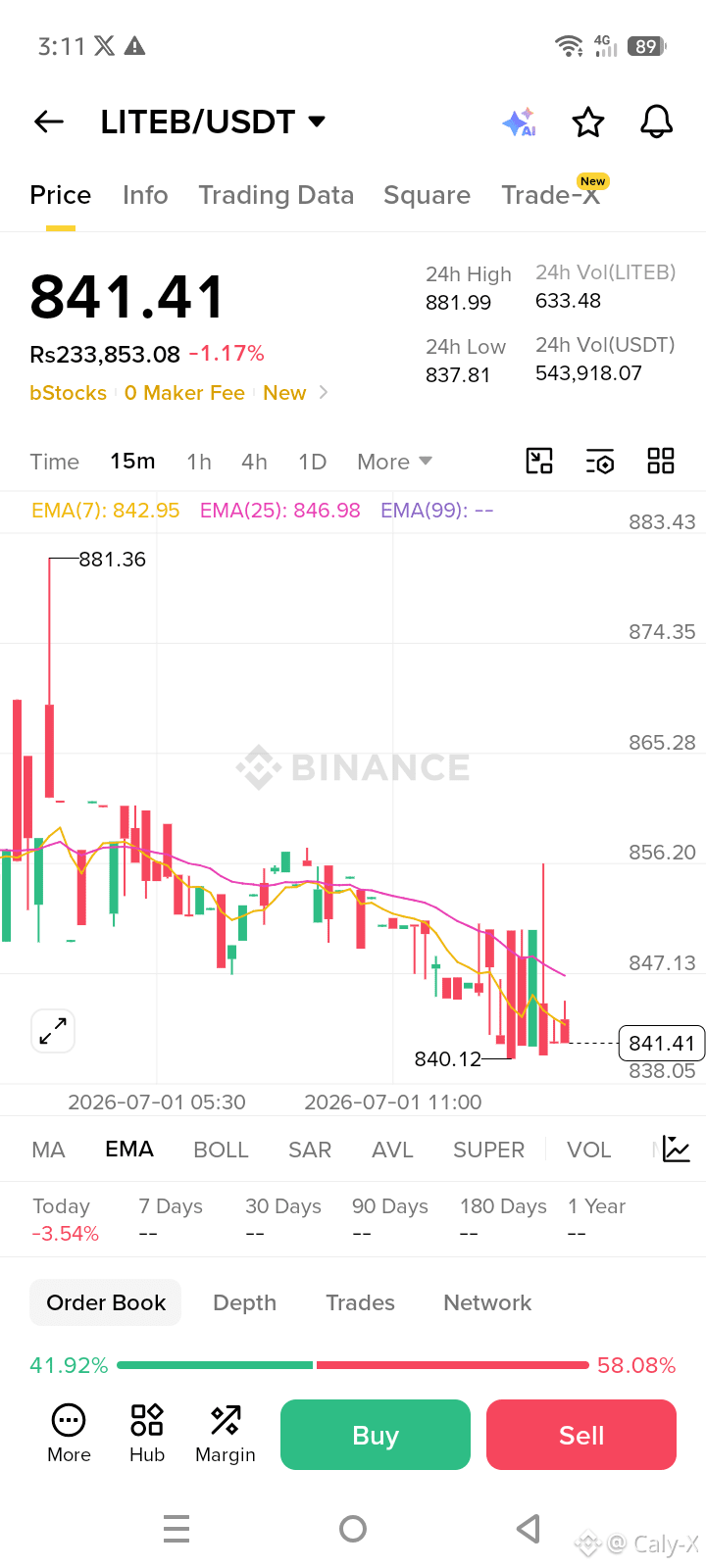Tap Android back navigation button

click(529, 1529)
